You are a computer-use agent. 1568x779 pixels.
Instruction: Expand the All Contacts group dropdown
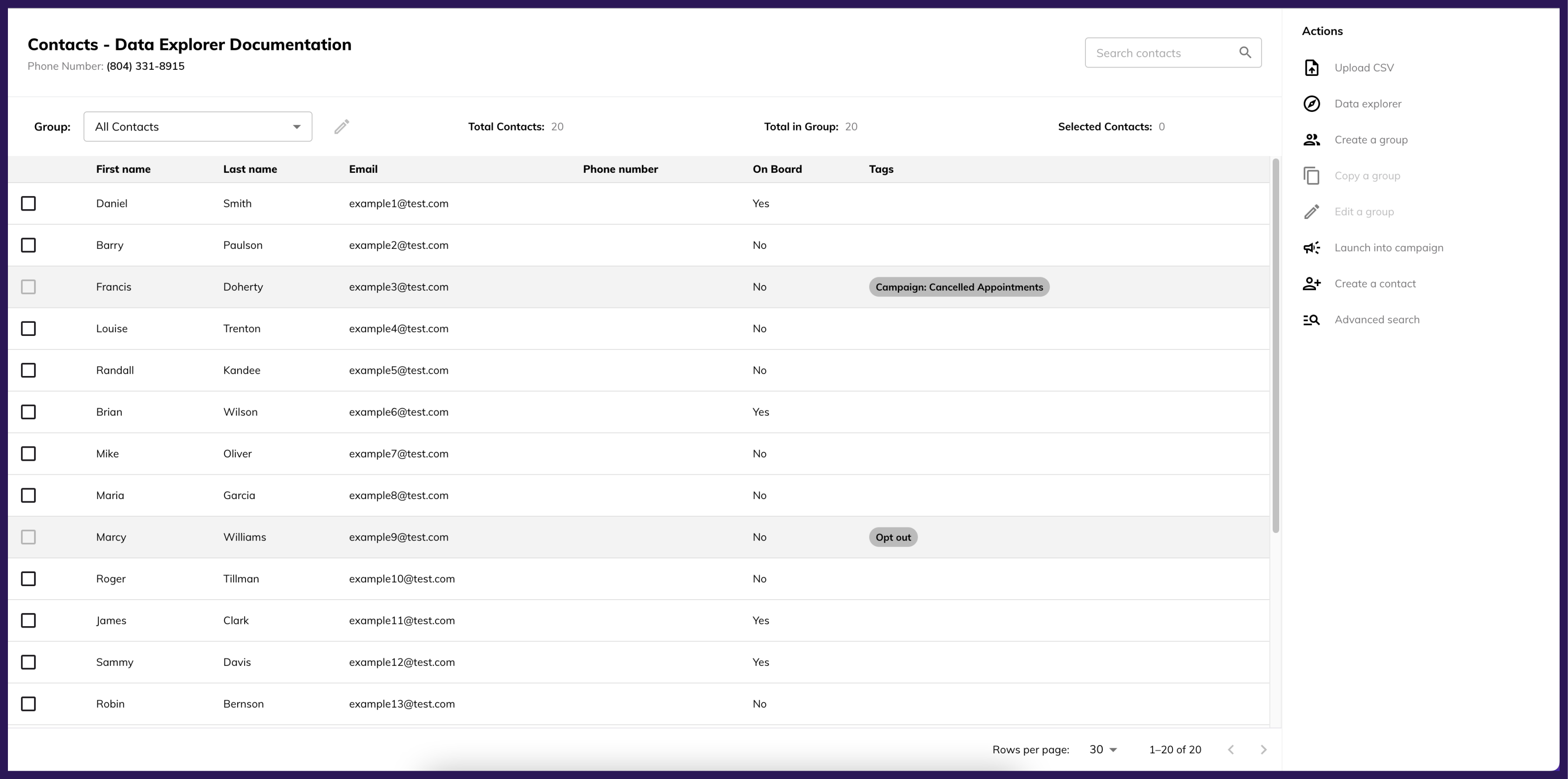pyautogui.click(x=198, y=127)
